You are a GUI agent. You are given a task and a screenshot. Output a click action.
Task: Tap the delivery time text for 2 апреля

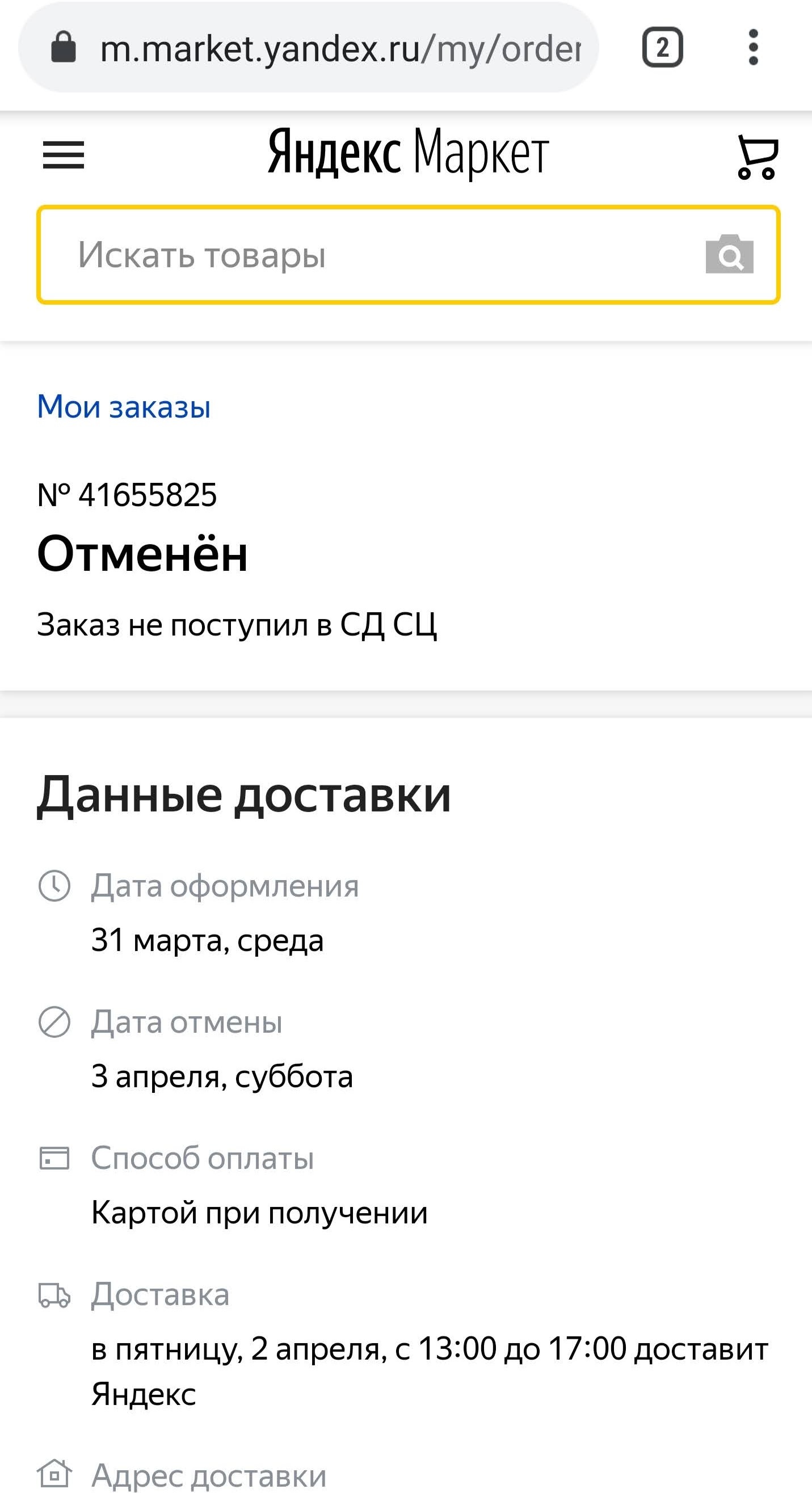click(429, 1349)
